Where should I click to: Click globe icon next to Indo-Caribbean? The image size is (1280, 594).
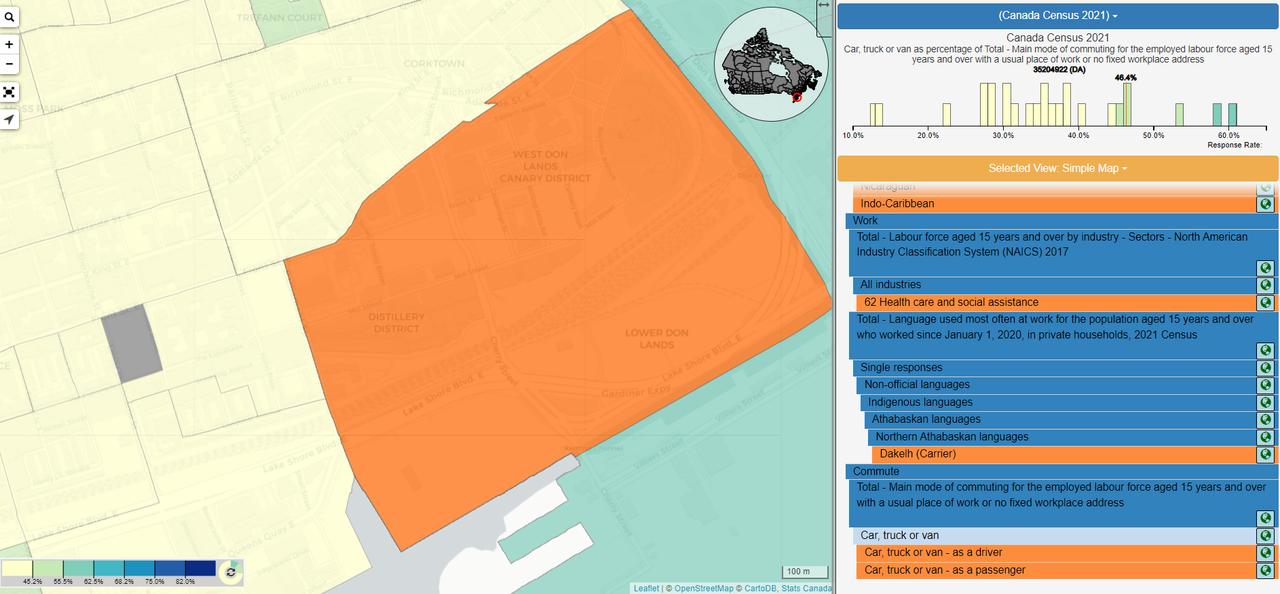(1265, 204)
